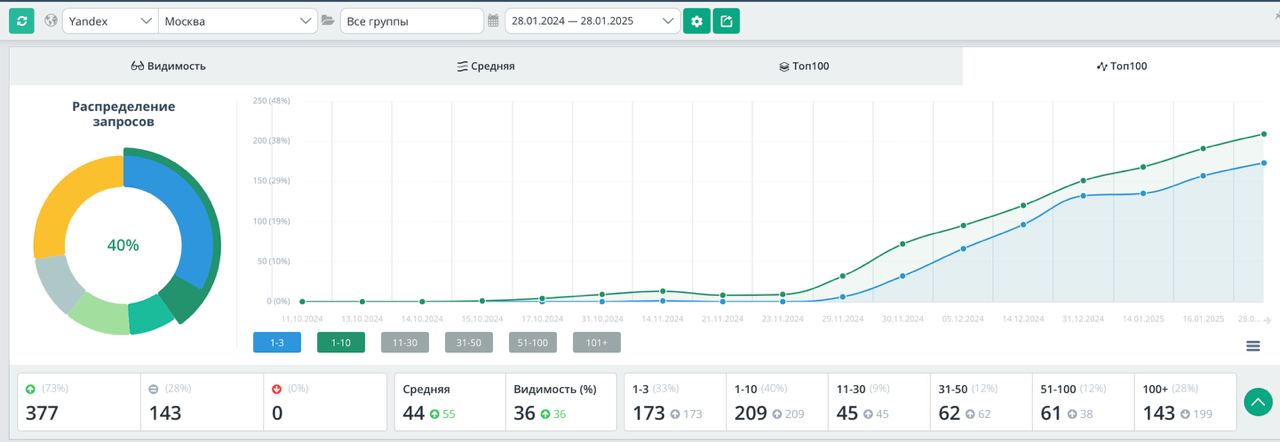Open the Yandex search engine dropdown

[110, 21]
